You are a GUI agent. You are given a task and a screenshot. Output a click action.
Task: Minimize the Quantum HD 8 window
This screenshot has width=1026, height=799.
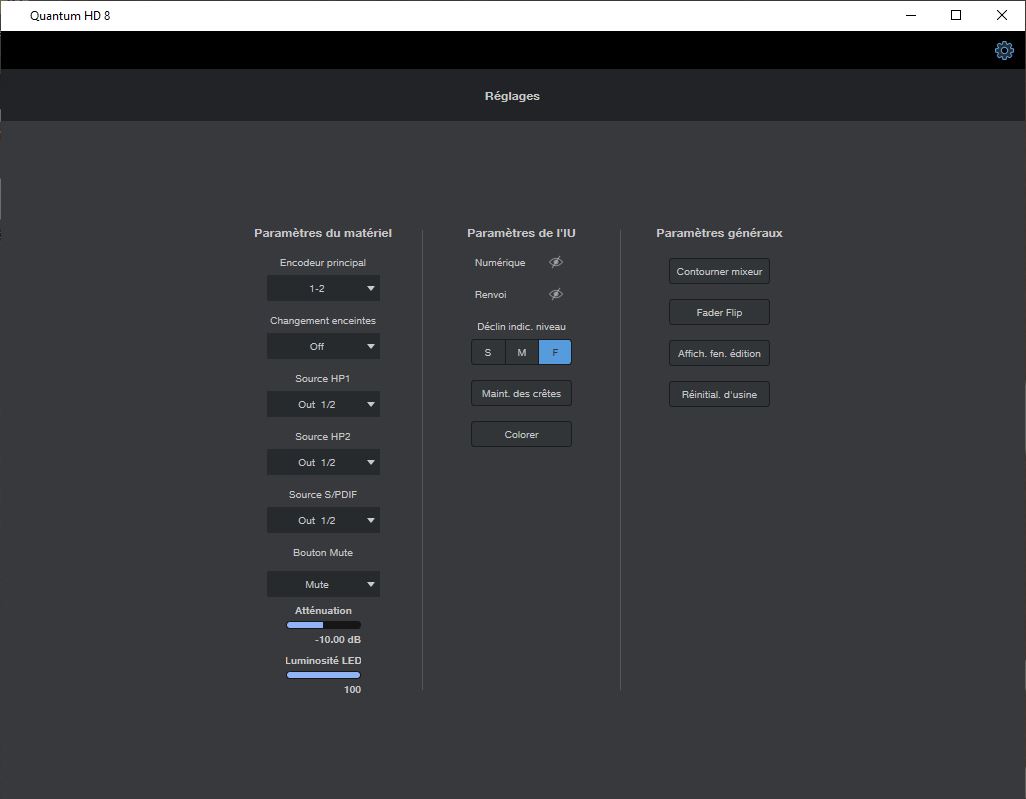[911, 15]
